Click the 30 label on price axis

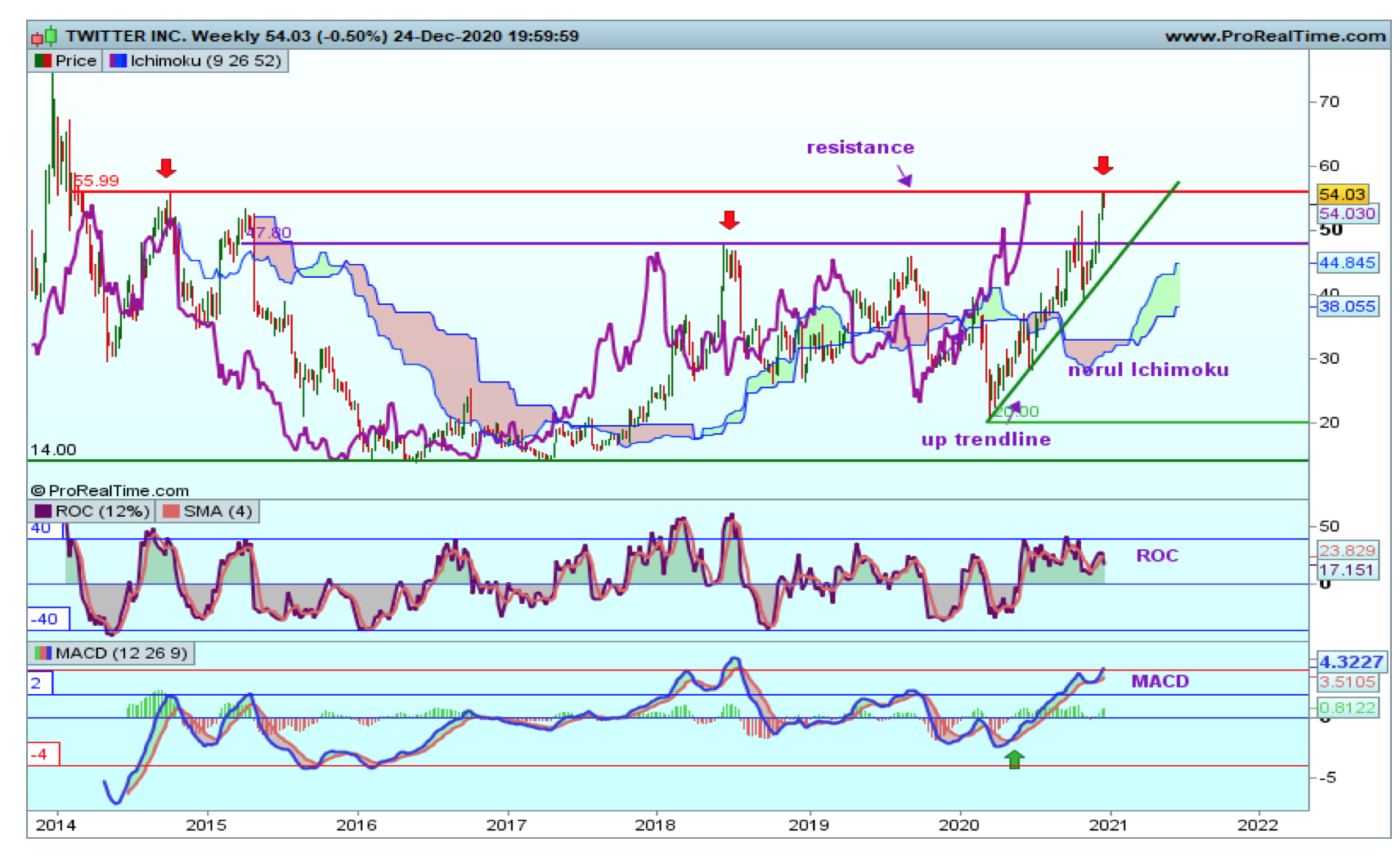click(x=1330, y=358)
